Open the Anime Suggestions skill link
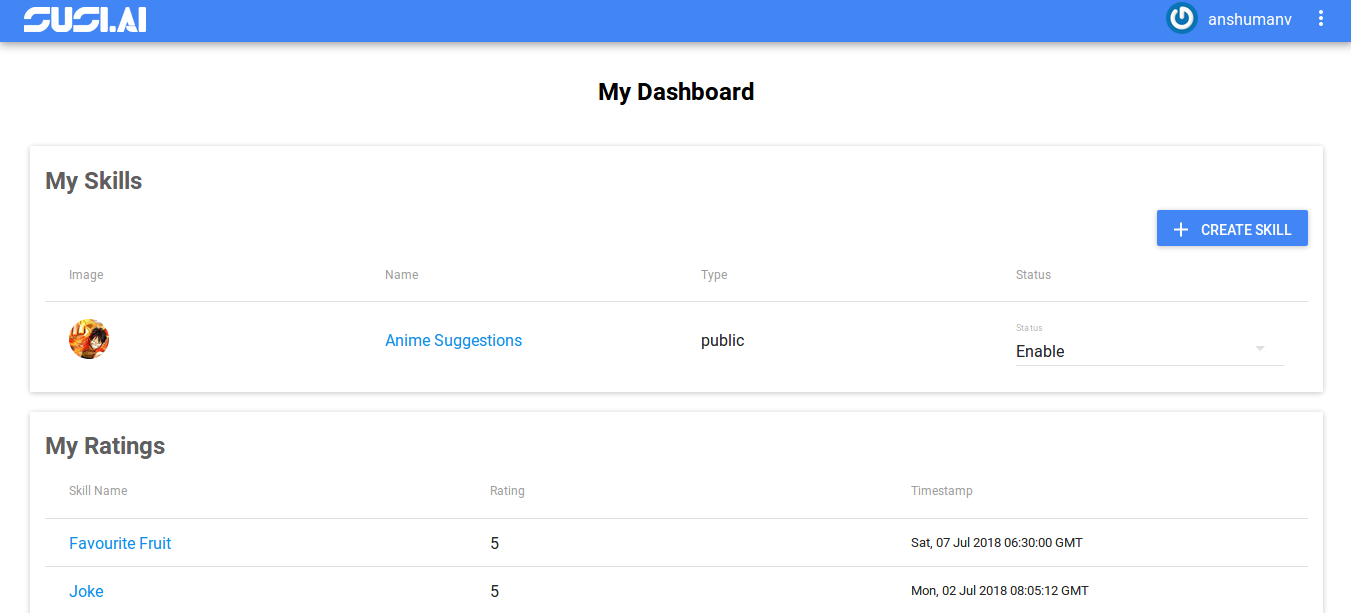Viewport: 1351px width, 613px height. (x=453, y=340)
